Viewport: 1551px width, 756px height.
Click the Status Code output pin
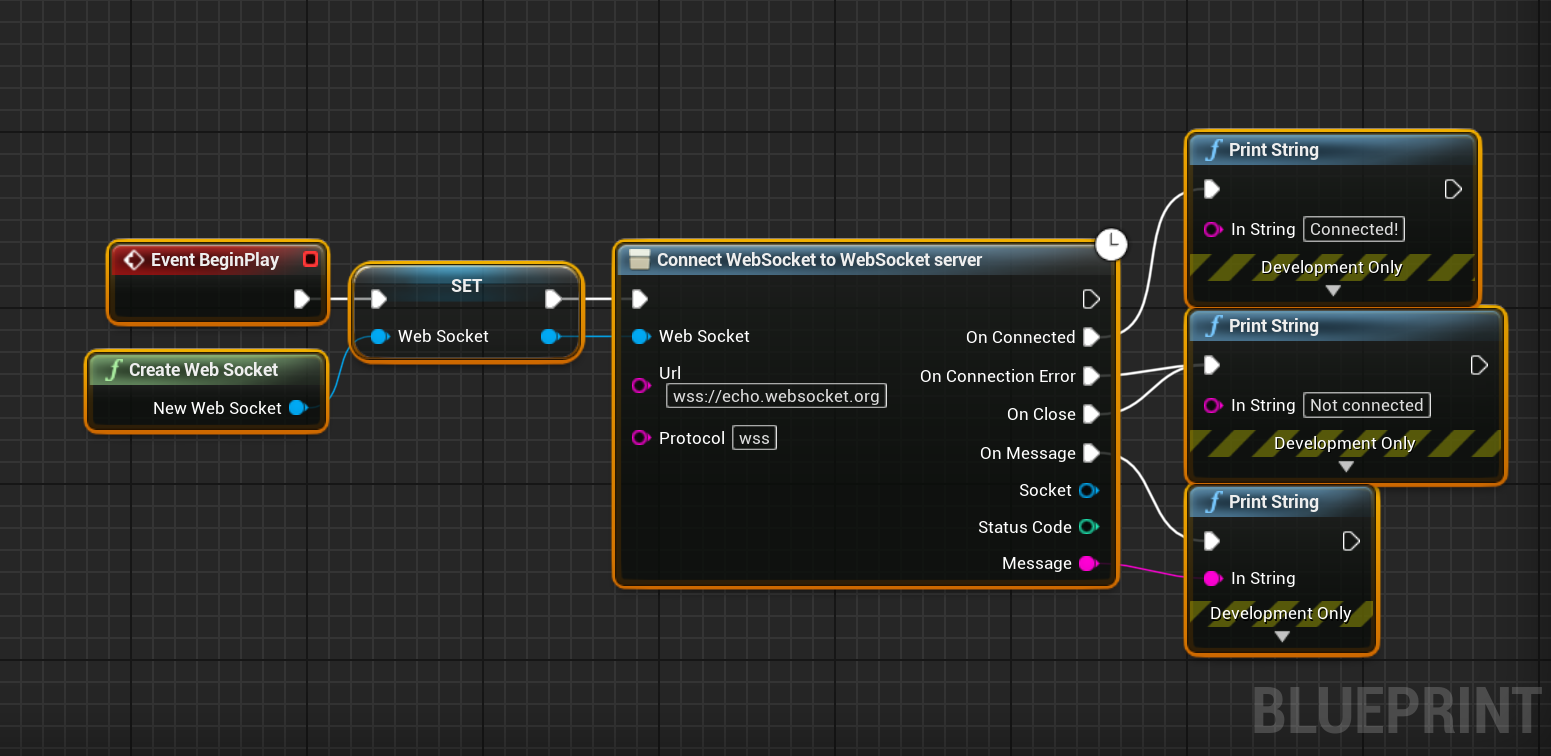click(1089, 527)
